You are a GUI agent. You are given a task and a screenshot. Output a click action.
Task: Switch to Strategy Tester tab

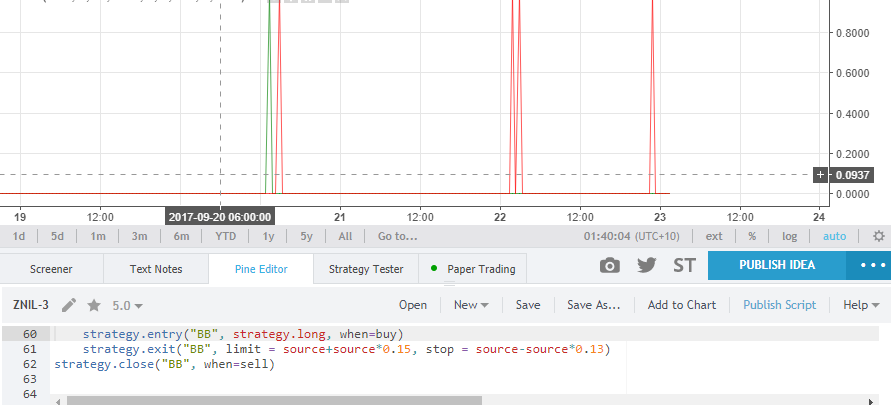point(366,269)
